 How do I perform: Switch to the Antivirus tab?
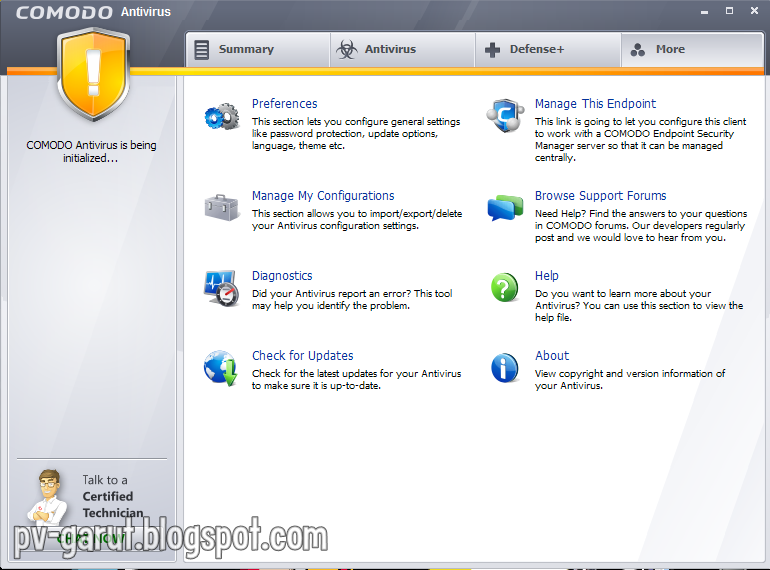[403, 50]
